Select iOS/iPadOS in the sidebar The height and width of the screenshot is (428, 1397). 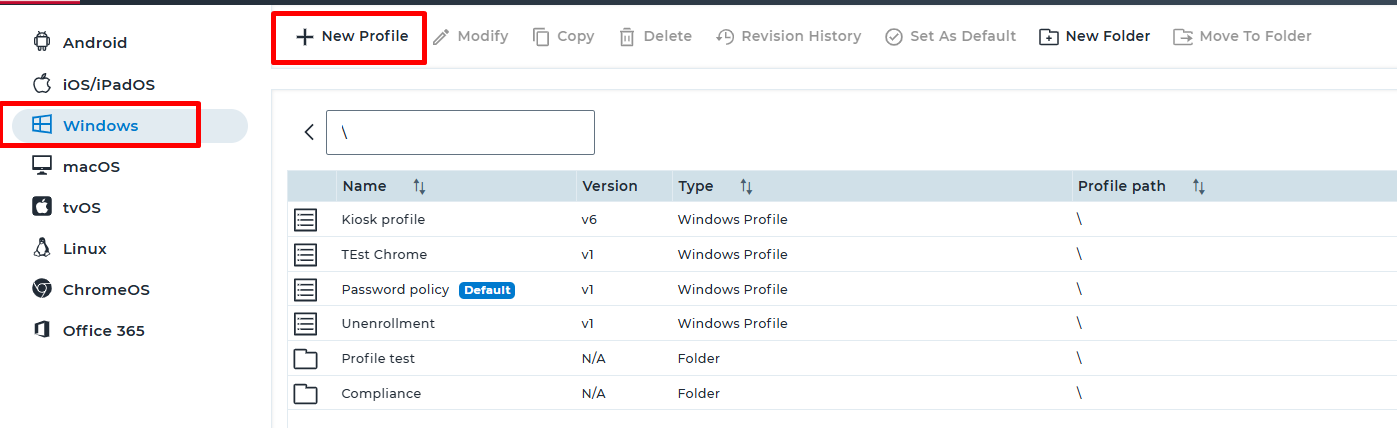point(108,85)
